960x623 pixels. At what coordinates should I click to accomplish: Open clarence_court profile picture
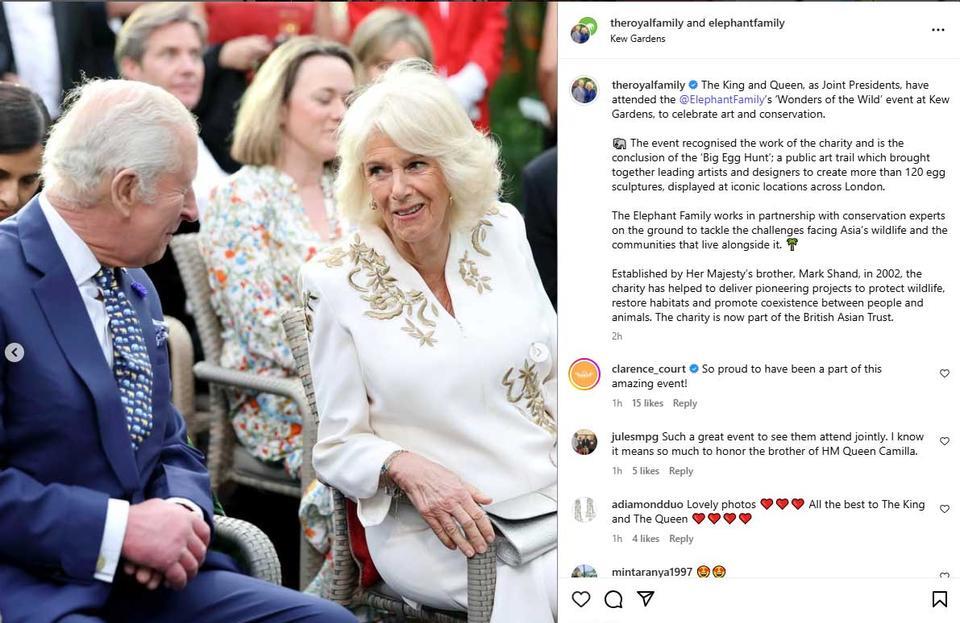pos(584,375)
